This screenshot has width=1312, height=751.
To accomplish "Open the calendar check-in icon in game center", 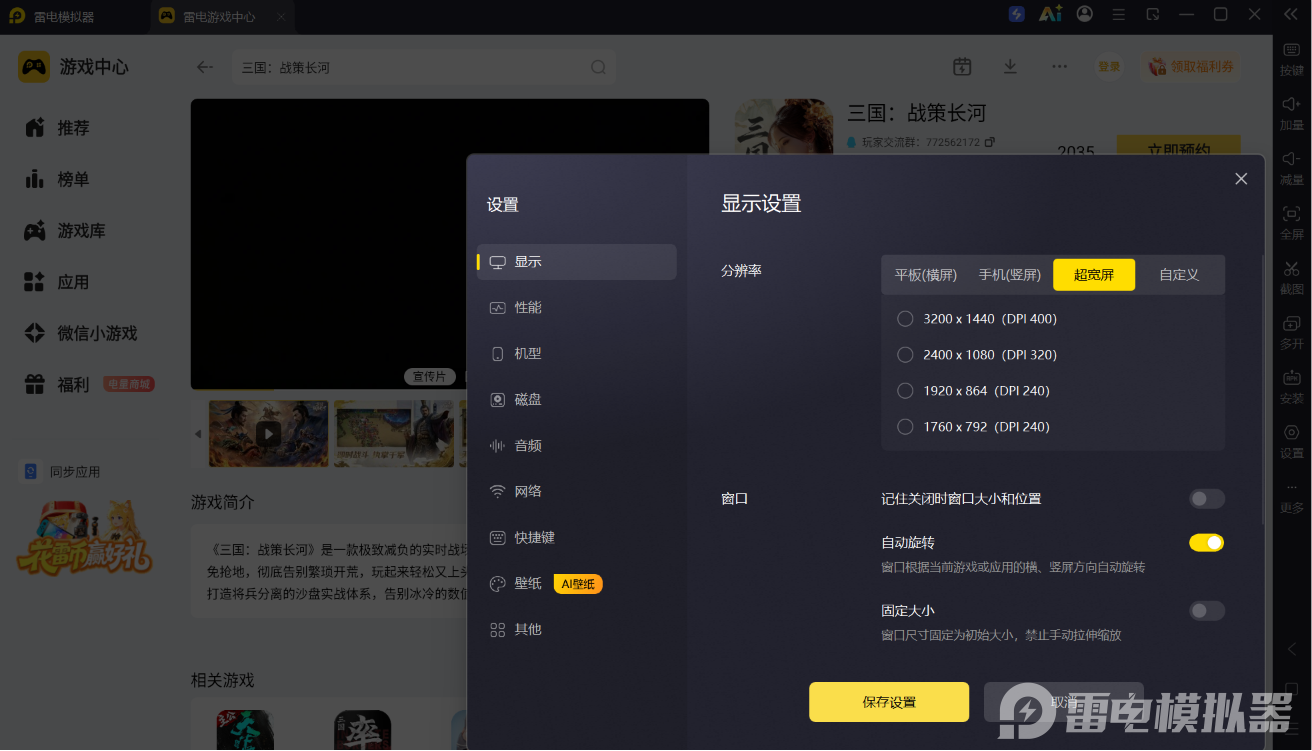I will 962,66.
